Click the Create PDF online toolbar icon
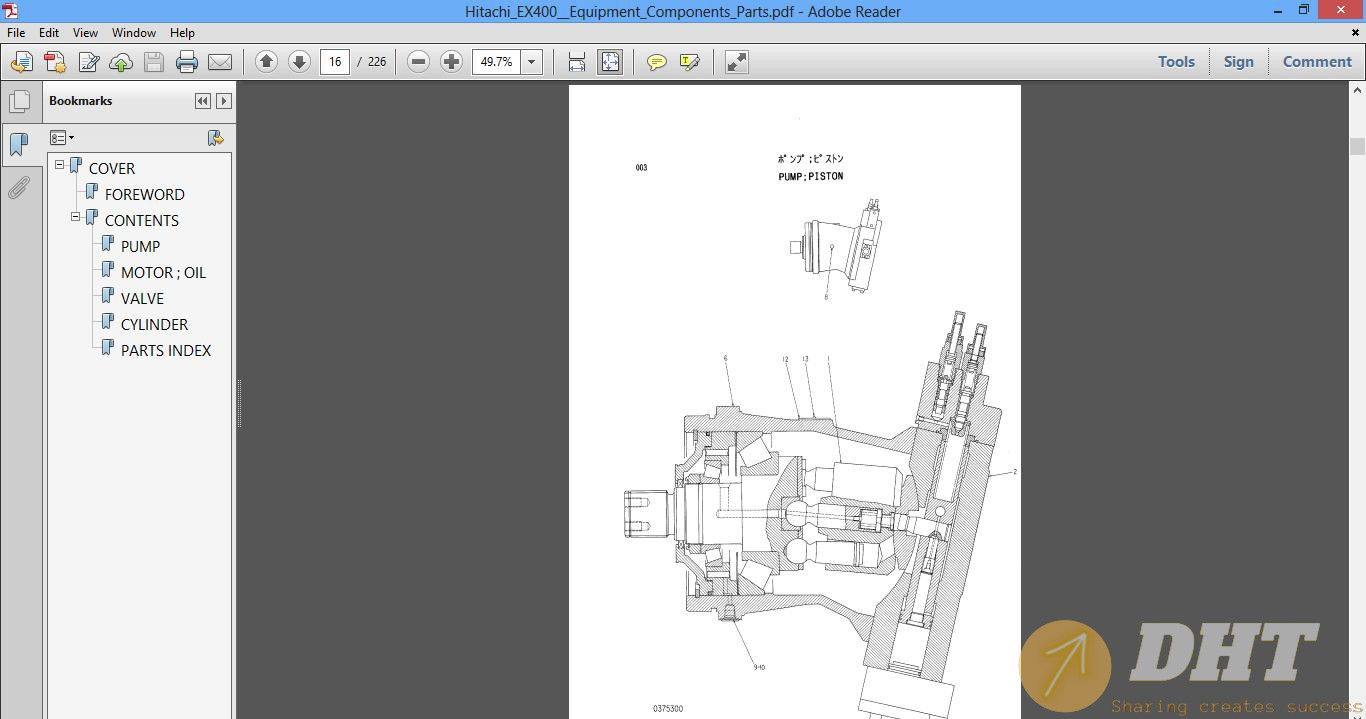Screen dimensions: 1366x719 coord(21,62)
